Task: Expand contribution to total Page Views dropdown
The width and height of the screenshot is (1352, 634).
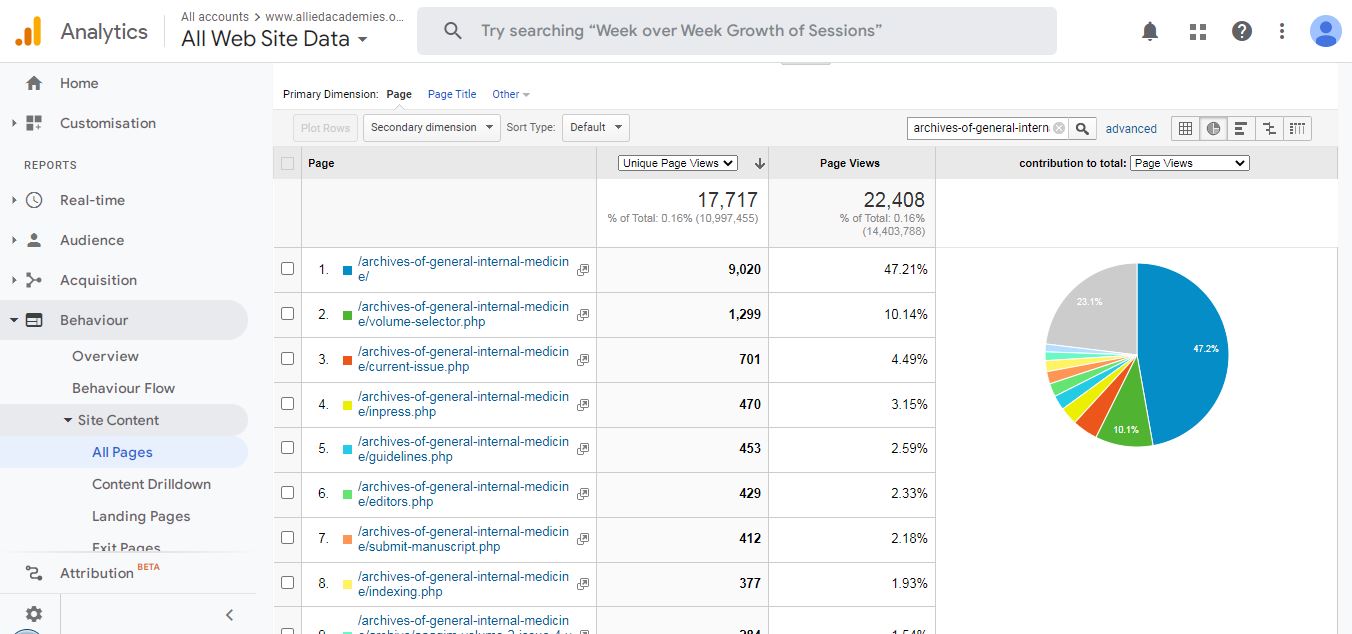Action: (1189, 163)
